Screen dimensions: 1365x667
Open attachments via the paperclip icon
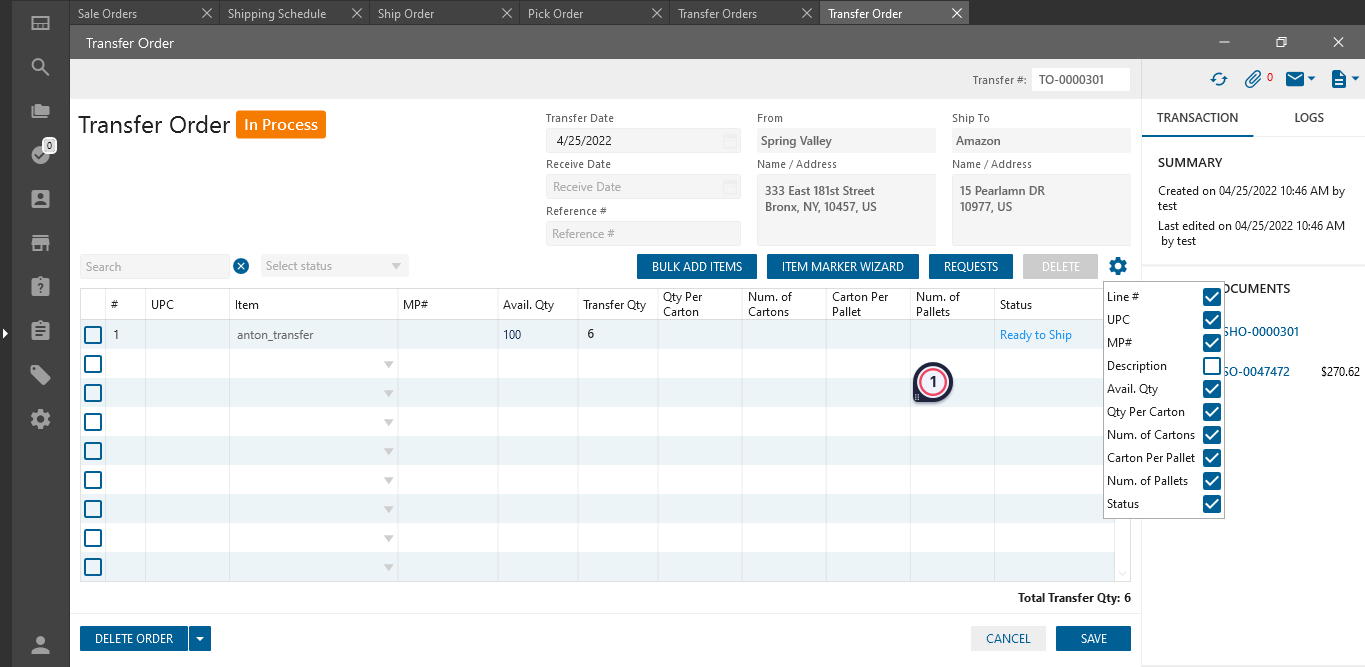pos(1253,79)
